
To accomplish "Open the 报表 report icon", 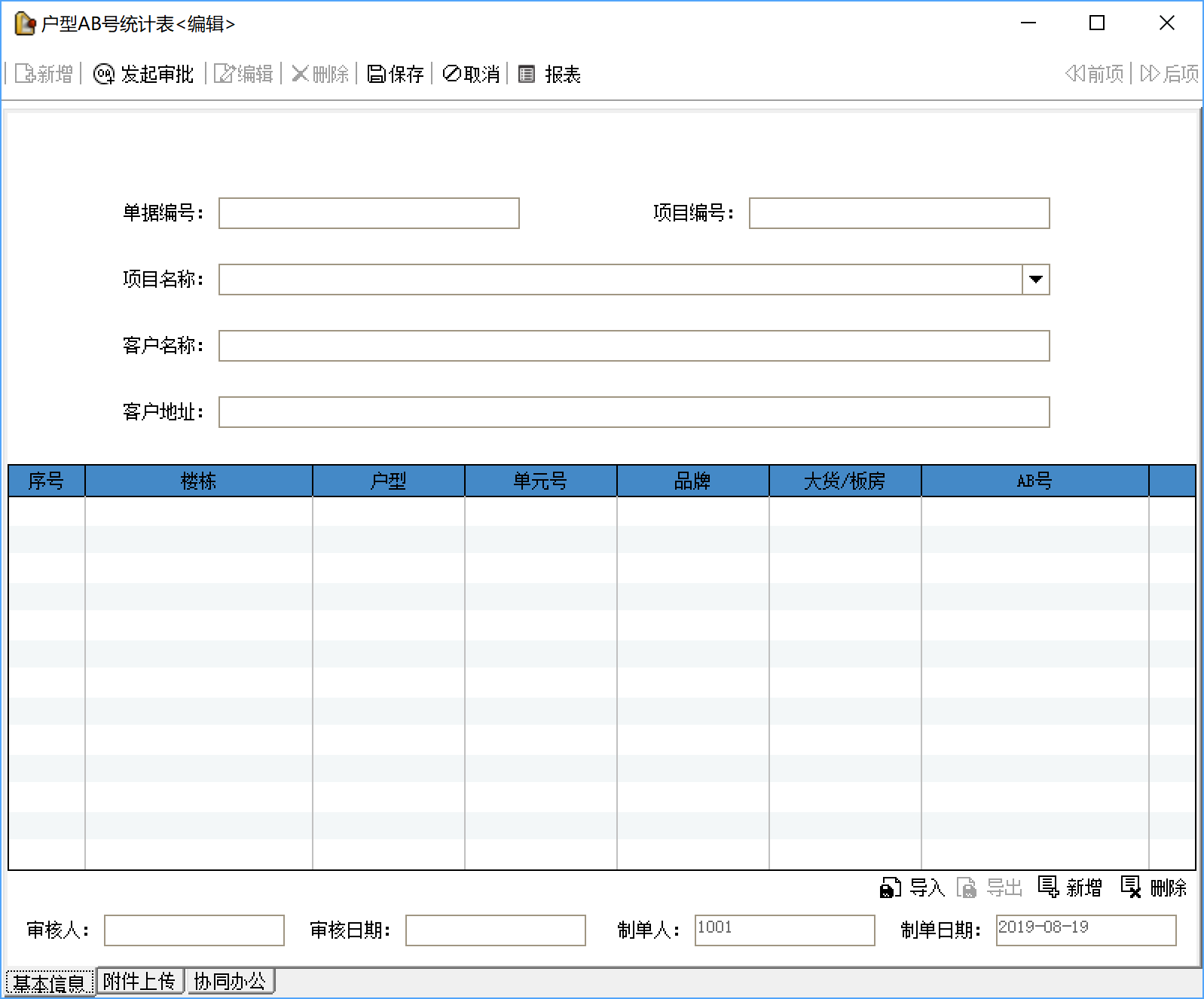I will [x=527, y=74].
